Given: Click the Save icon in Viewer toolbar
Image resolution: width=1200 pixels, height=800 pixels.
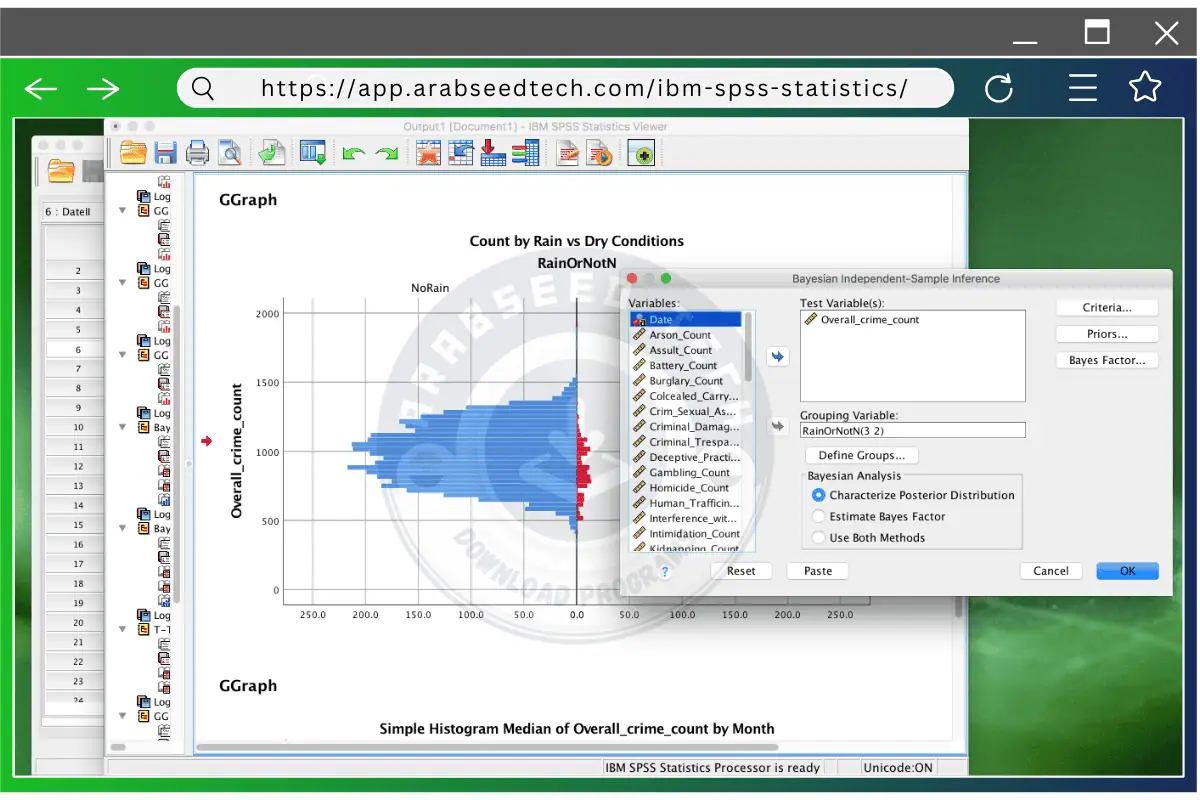Looking at the screenshot, I should (165, 153).
